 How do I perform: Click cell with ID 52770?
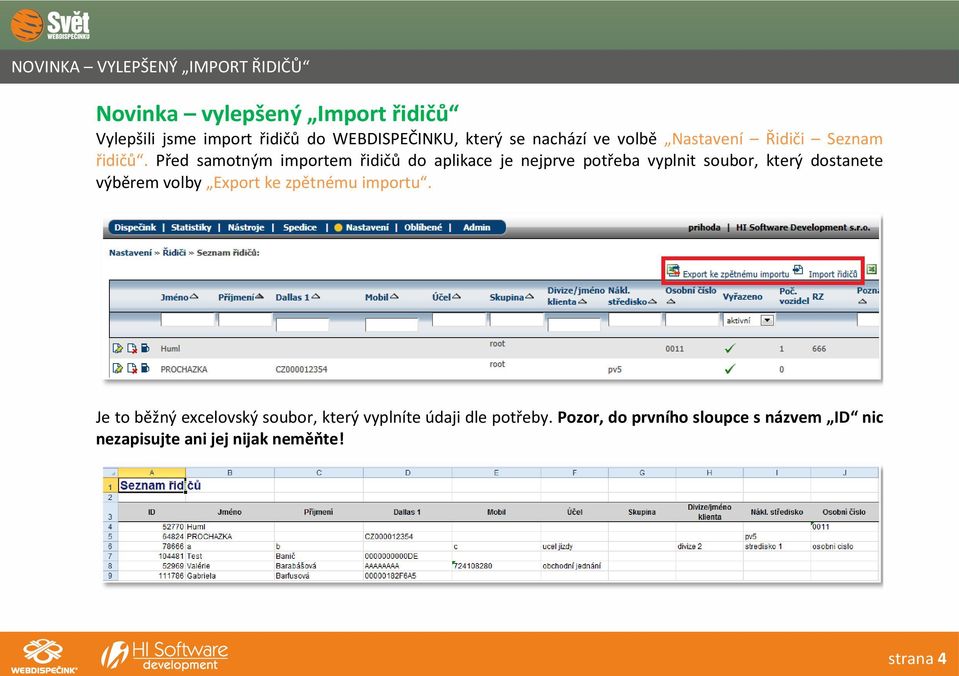pyautogui.click(x=152, y=527)
